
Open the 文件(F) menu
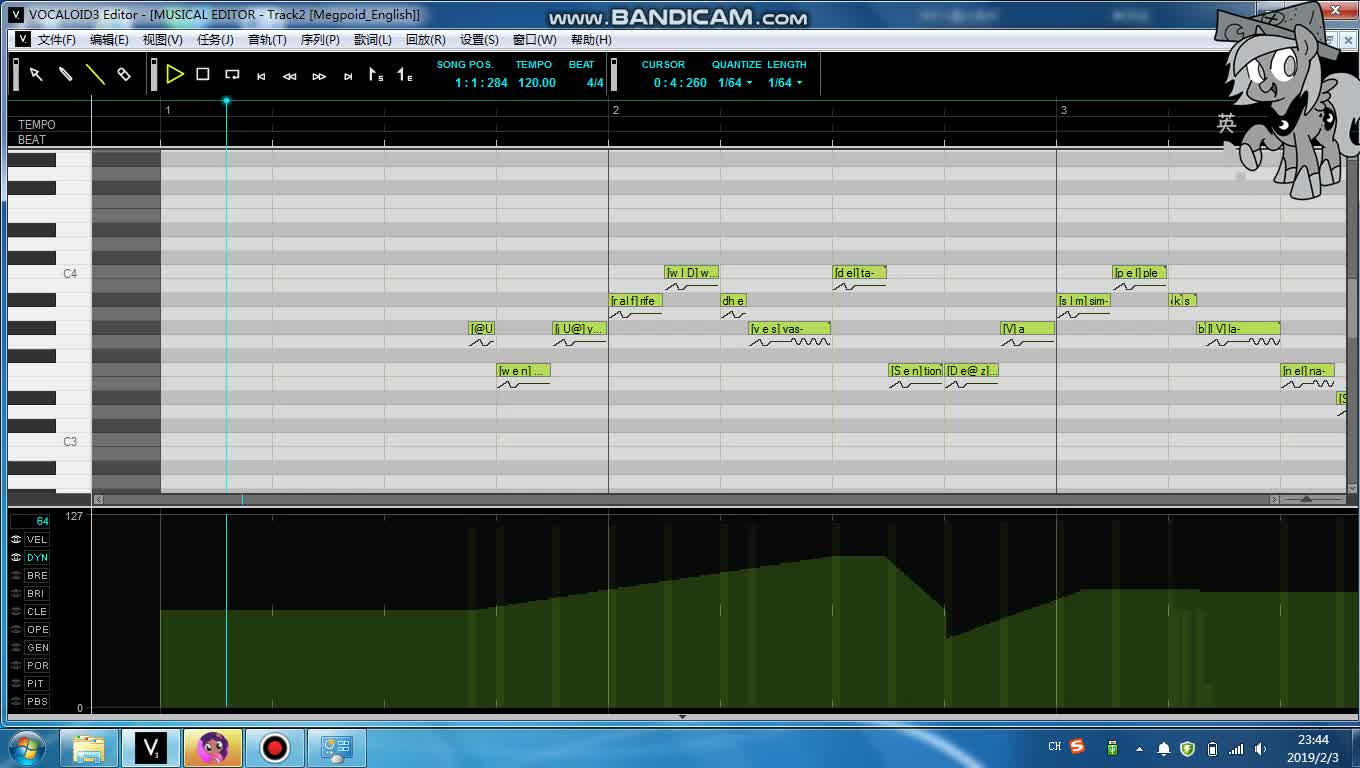(x=56, y=40)
